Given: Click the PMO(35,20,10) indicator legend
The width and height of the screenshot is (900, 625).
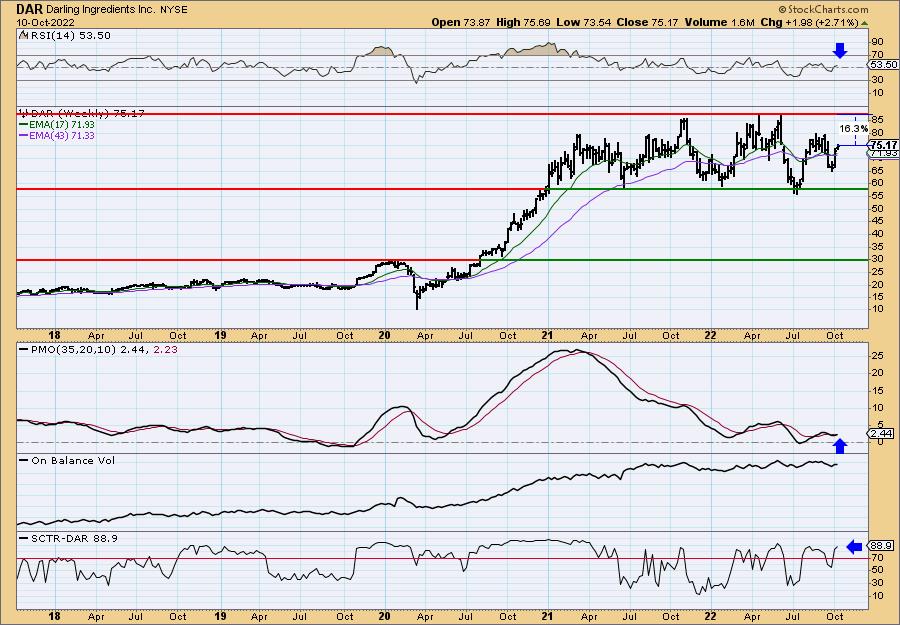Looking at the screenshot, I should click(x=98, y=349).
